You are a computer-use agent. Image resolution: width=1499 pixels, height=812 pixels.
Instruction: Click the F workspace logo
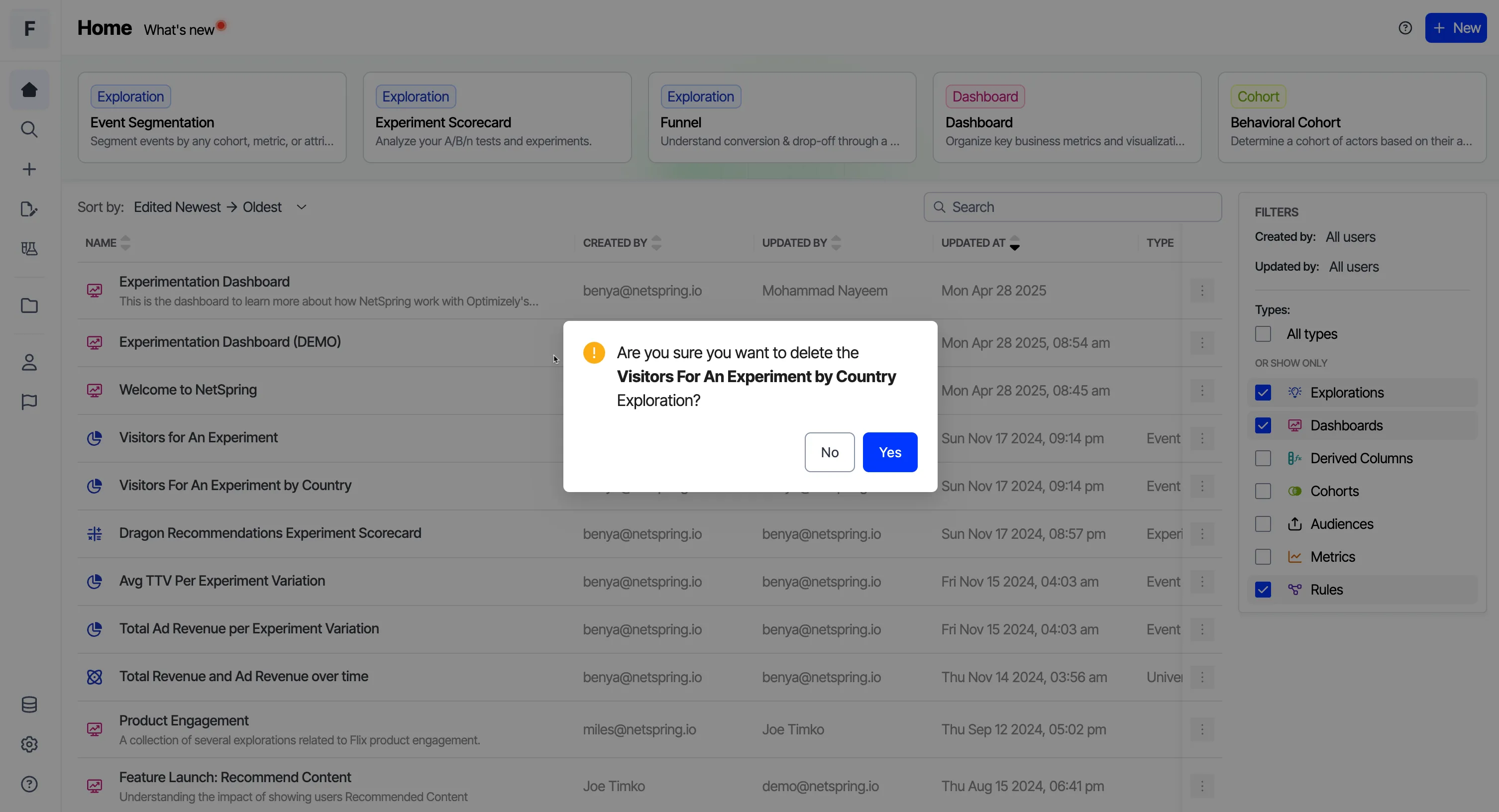[30, 28]
